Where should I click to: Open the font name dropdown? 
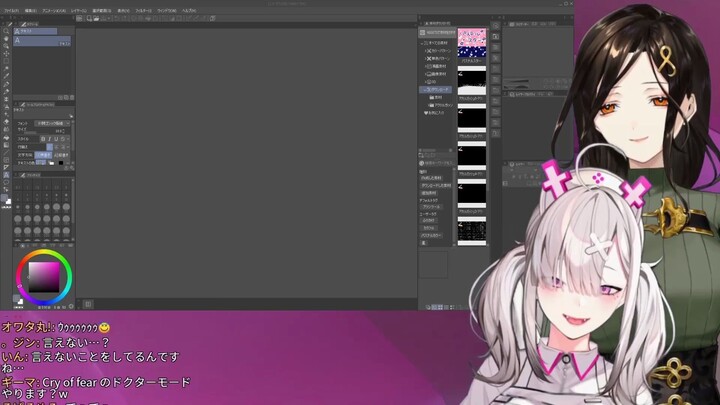point(52,124)
